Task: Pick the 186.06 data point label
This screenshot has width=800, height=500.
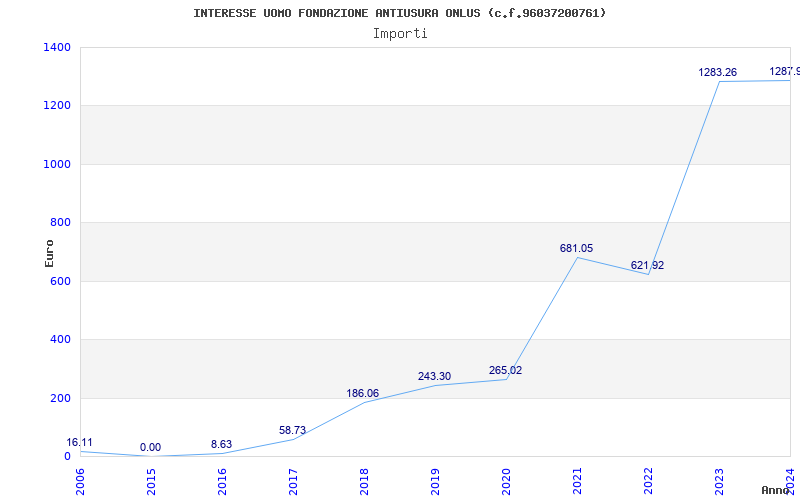Action: [x=363, y=393]
